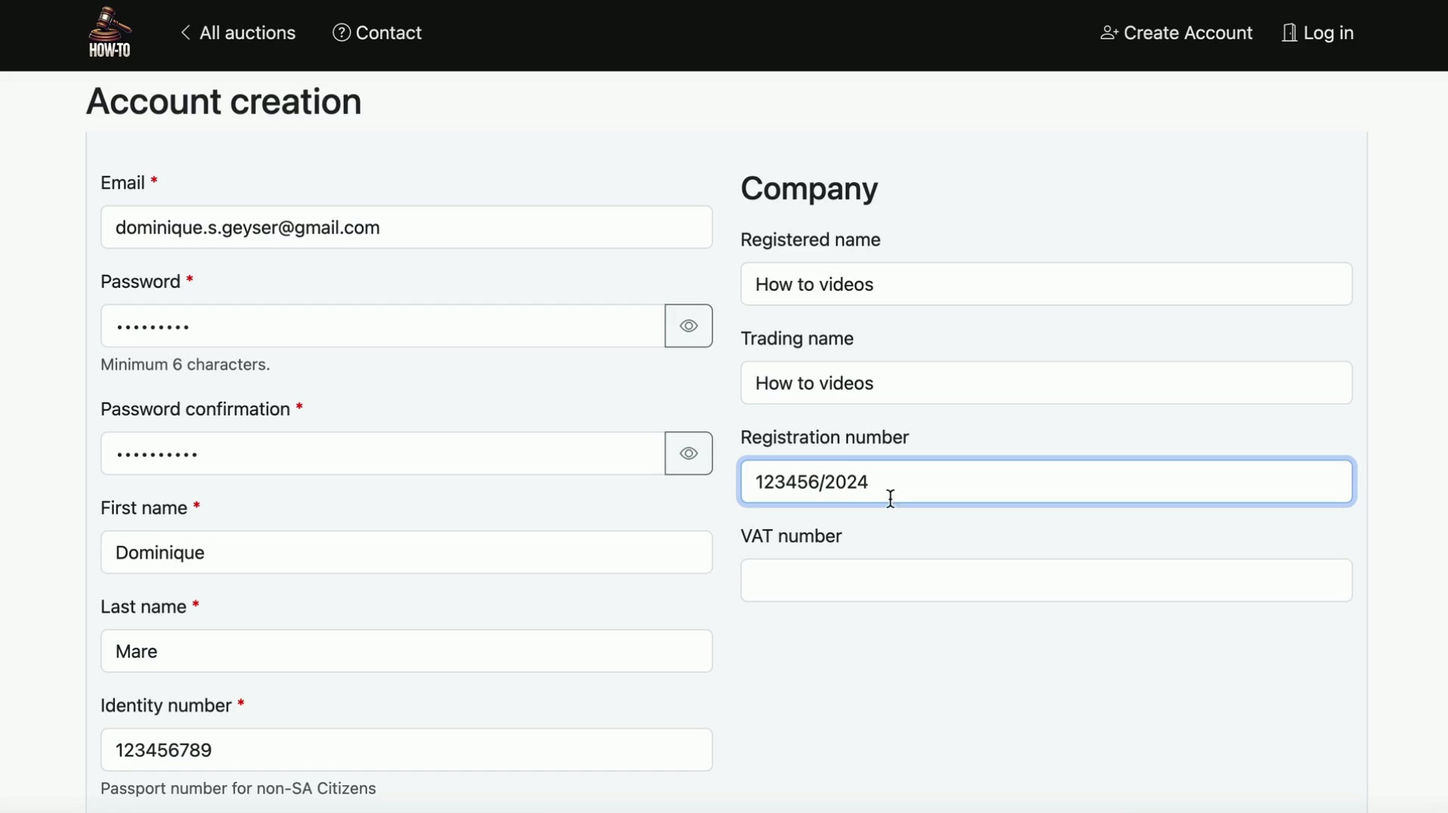Screen dimensions: 1448x813
Task: Click the eye icon on Password confirmation field
Action: tap(688, 453)
